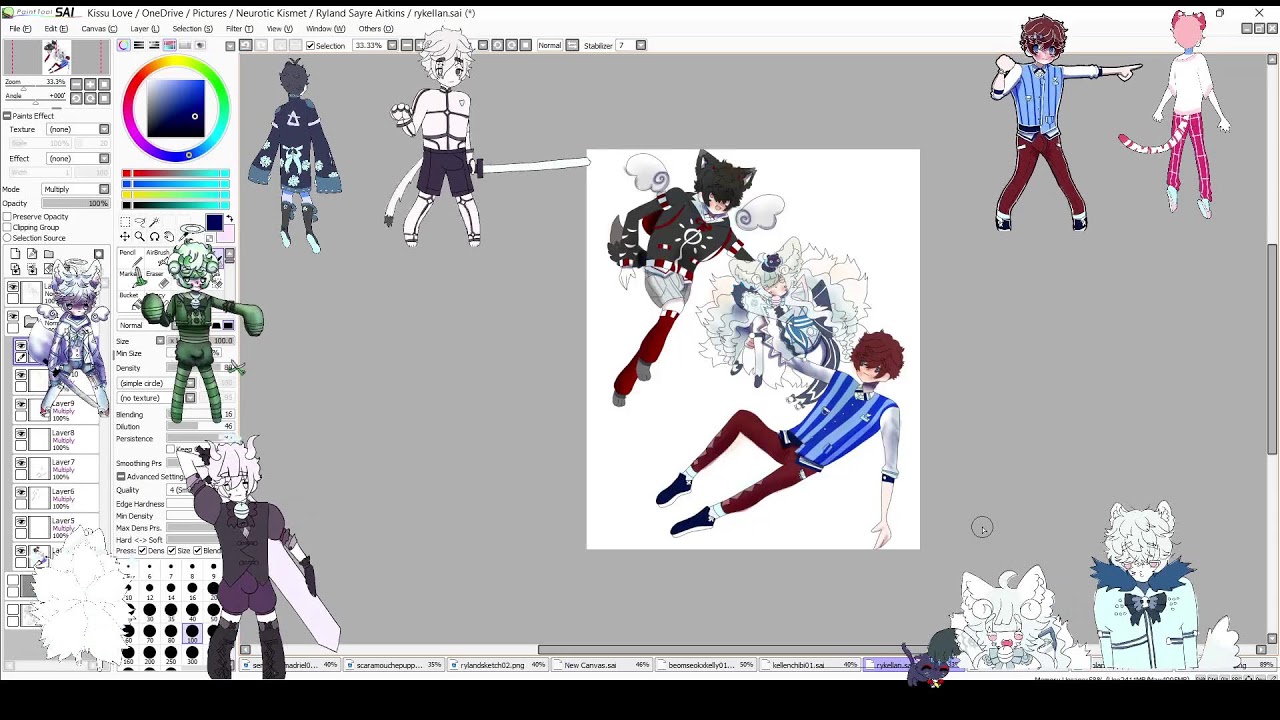This screenshot has width=1280, height=720.
Task: Open the Effect dropdown in Paints Effect
Action: 77,159
